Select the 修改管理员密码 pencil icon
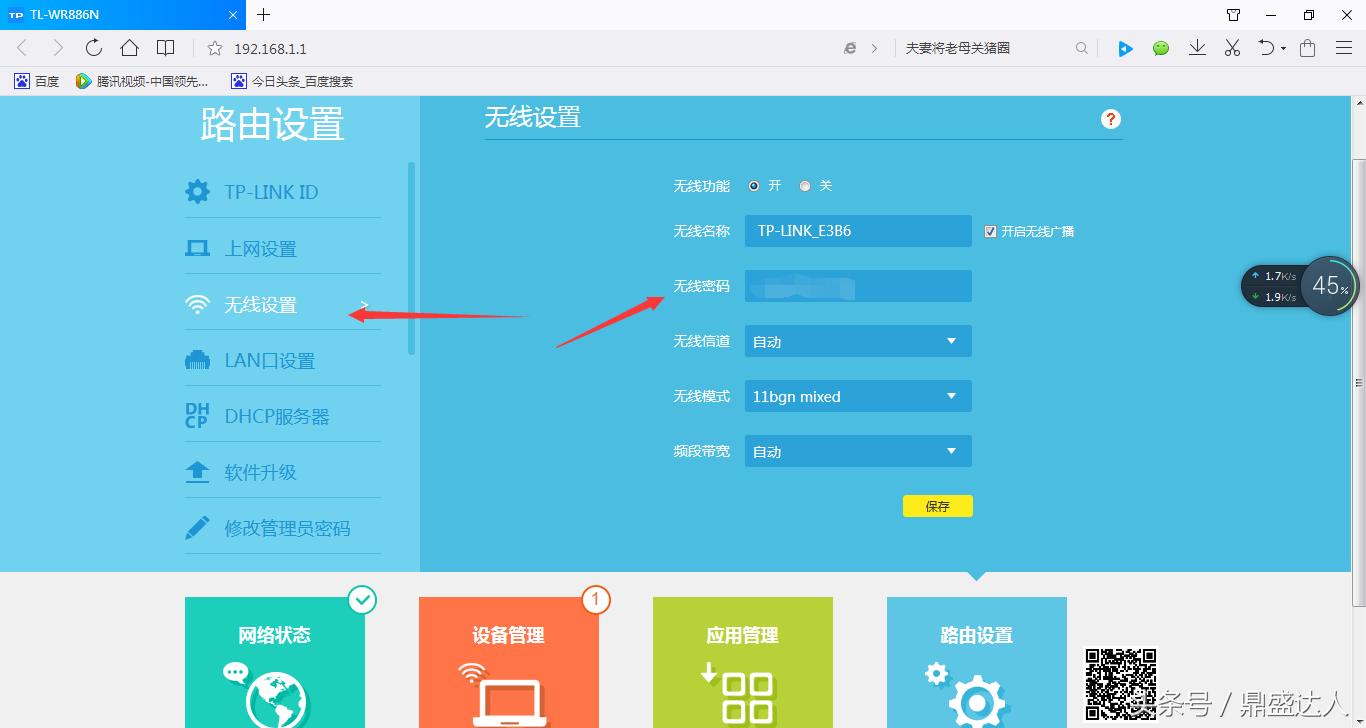Image resolution: width=1366 pixels, height=728 pixels. (x=198, y=527)
